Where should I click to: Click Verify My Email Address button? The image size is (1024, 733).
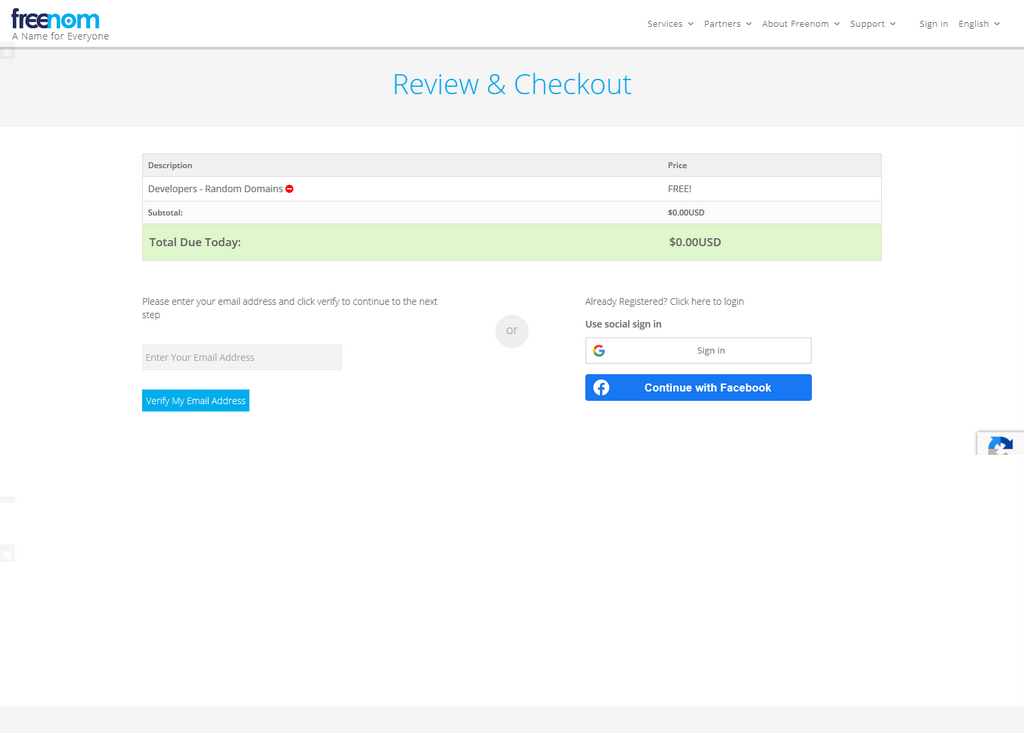(196, 400)
